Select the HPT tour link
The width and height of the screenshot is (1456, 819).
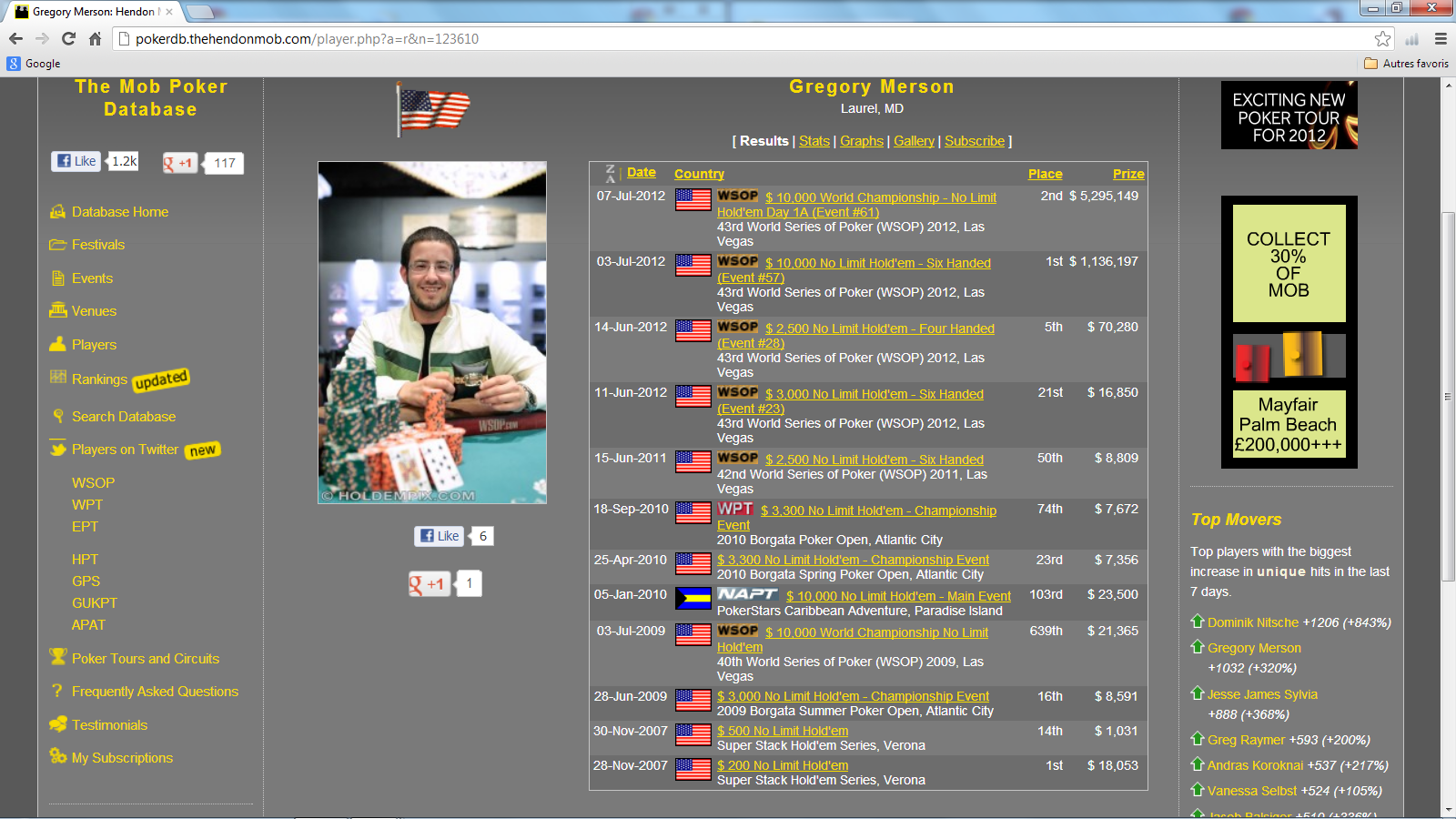point(85,560)
